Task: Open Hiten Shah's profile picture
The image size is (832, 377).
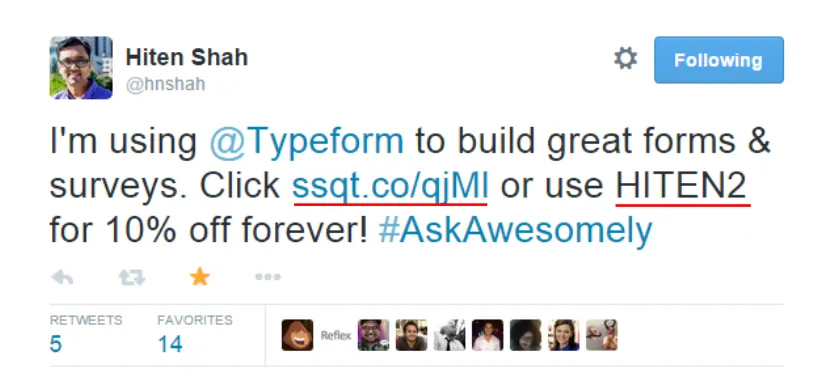Action: 81,67
